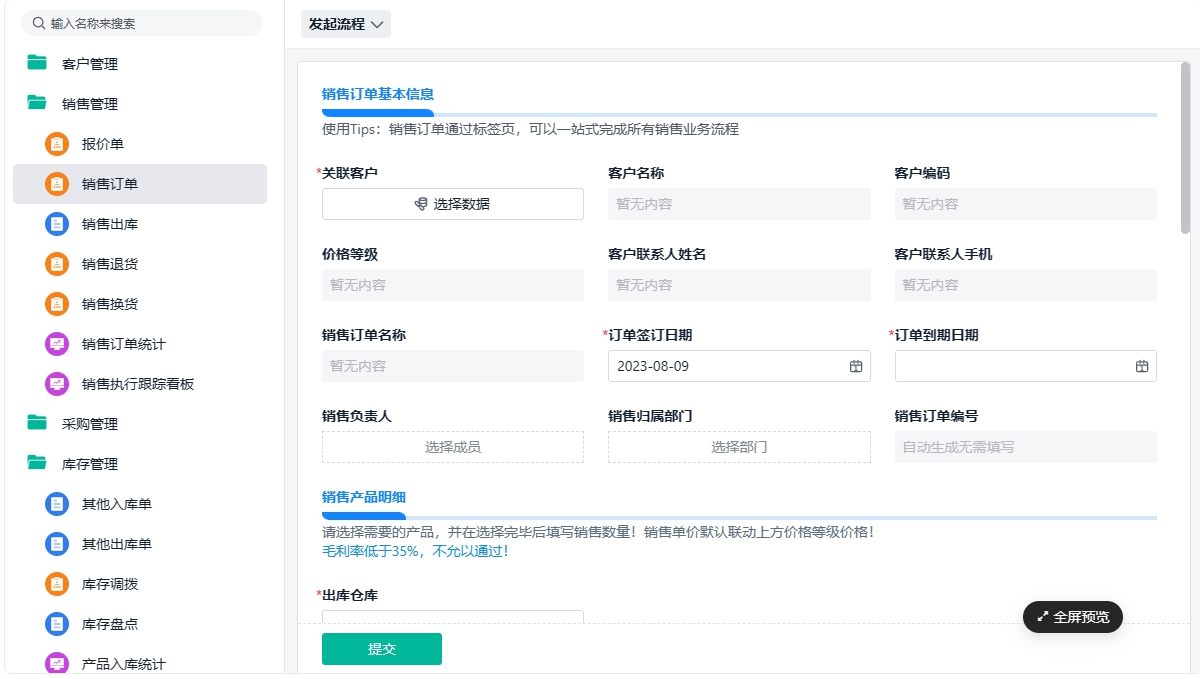The height and width of the screenshot is (679, 1200).
Task: Click the form's vertical scrollbar
Action: click(1186, 150)
